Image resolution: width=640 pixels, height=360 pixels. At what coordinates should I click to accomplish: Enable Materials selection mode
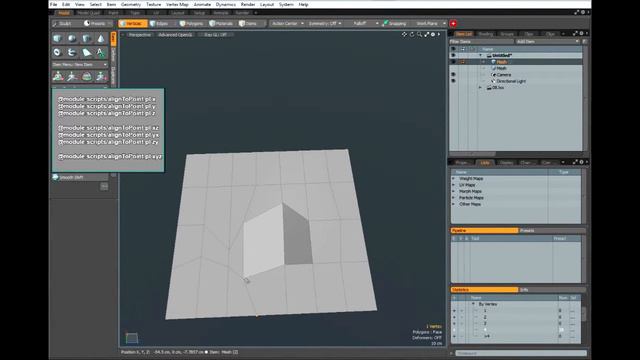221,24
